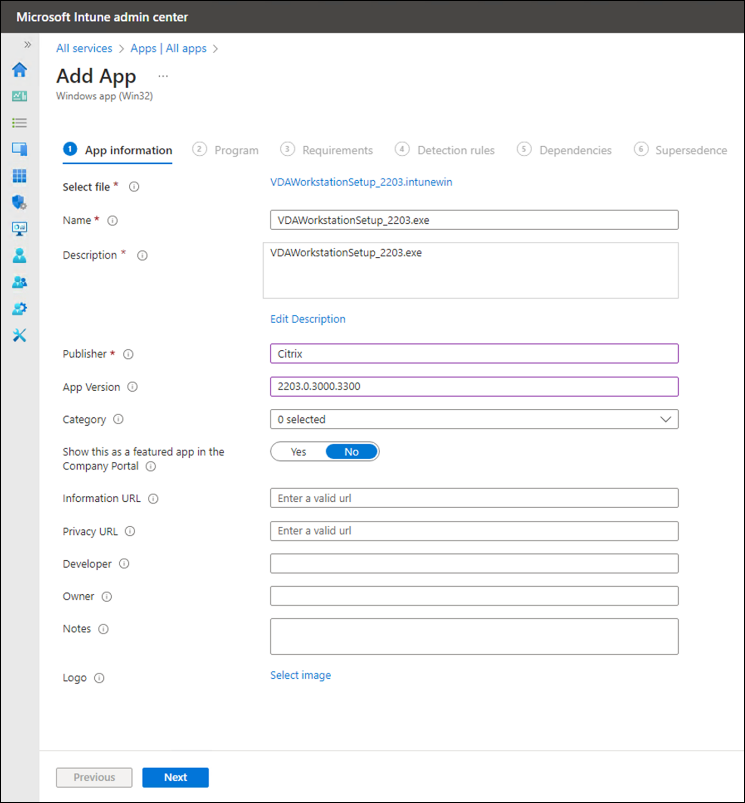The image size is (745, 803).
Task: Click the Edit Description link
Action: tap(308, 319)
